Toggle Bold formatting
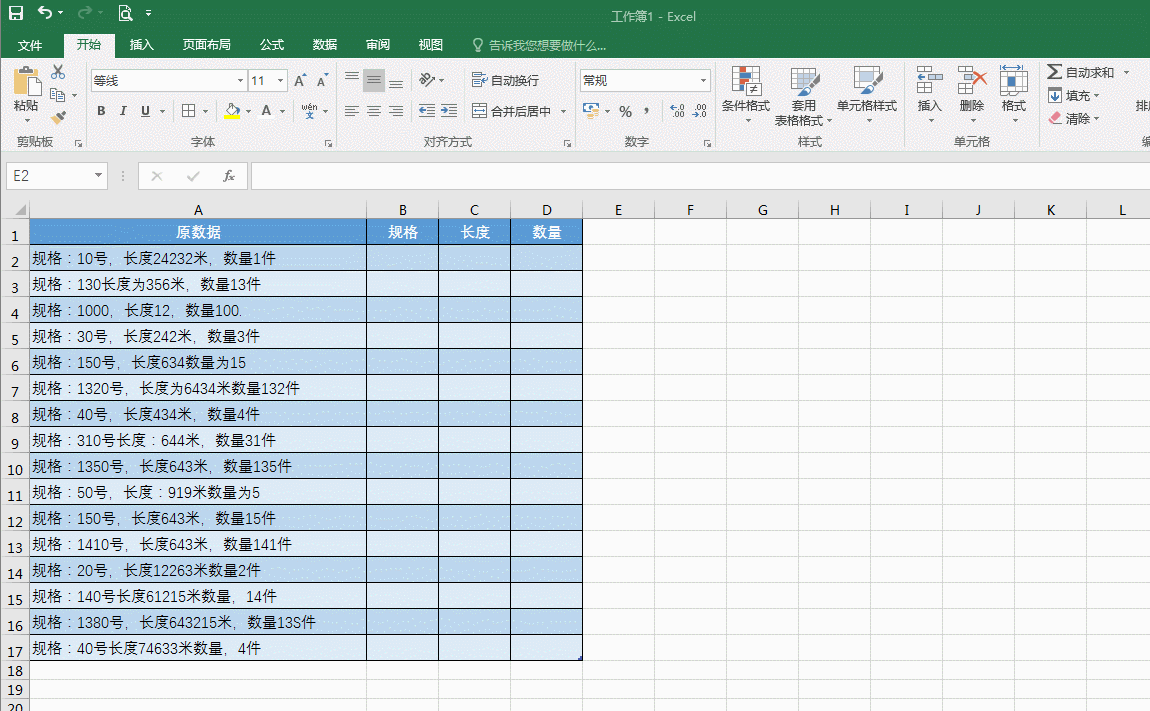Screen dimensions: 1150x711 coord(101,111)
